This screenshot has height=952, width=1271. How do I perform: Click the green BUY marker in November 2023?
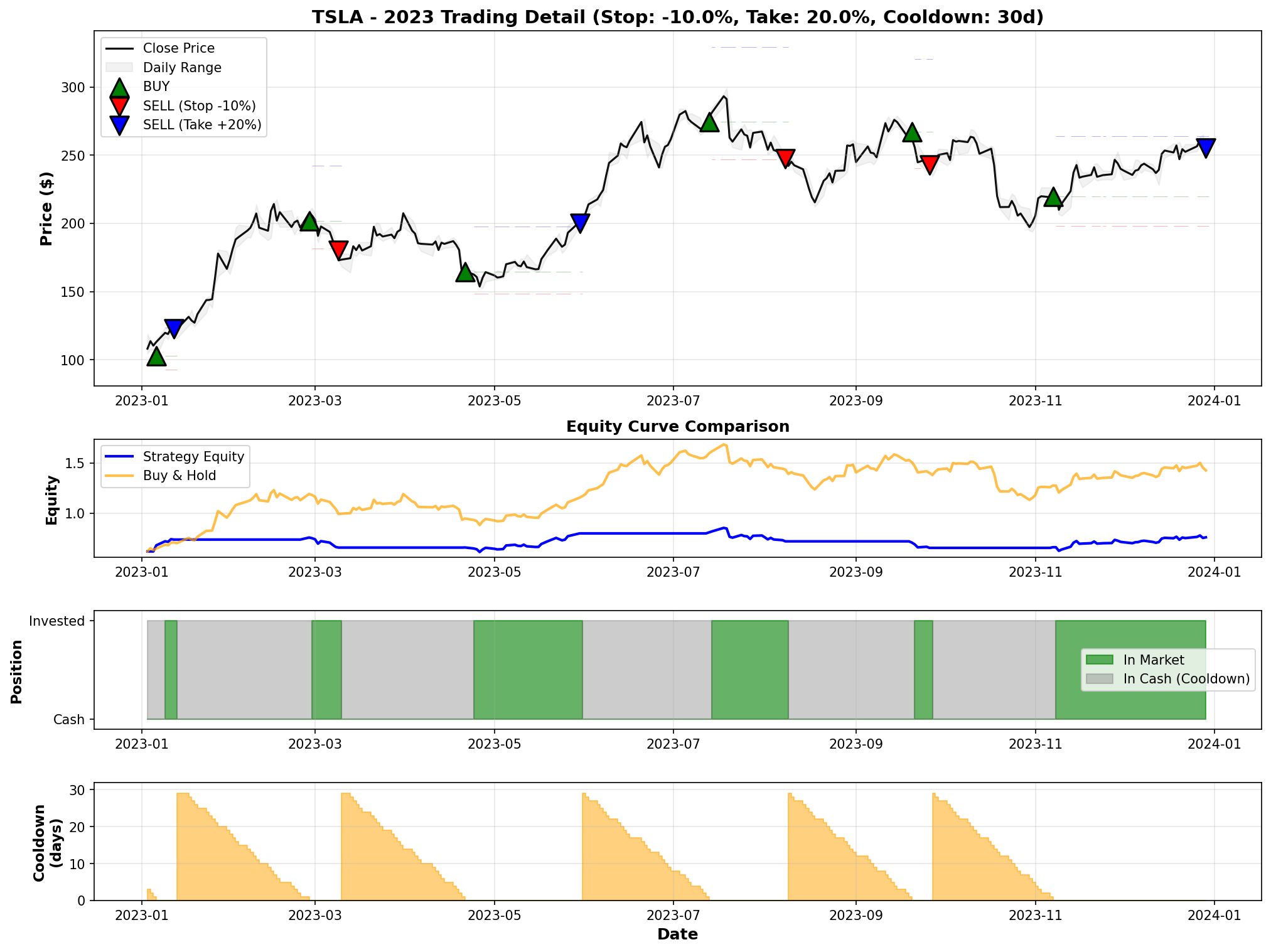click(1054, 197)
